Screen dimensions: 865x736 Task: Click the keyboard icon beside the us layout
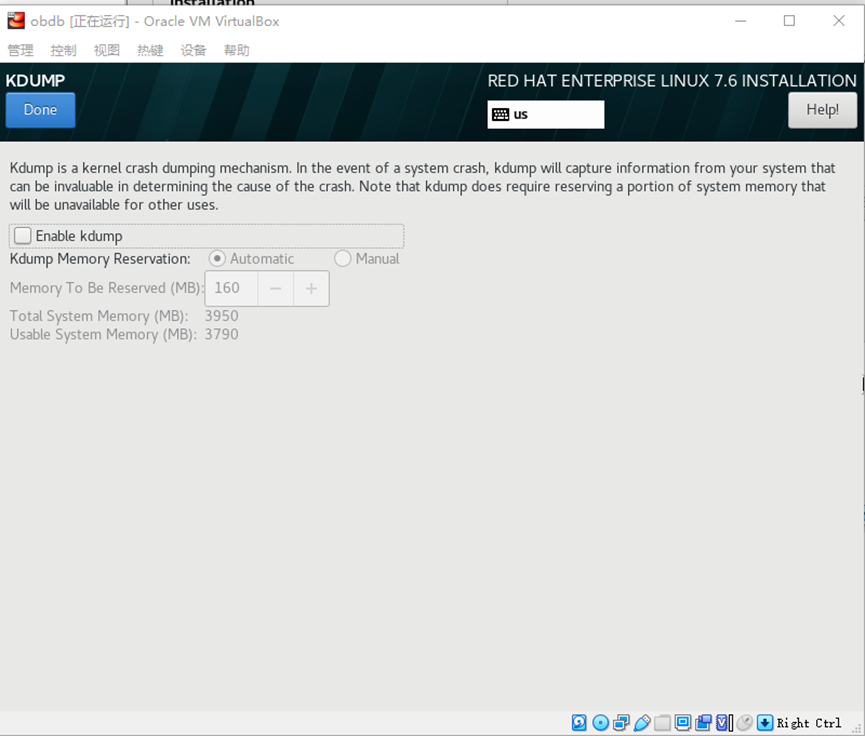tap(501, 114)
